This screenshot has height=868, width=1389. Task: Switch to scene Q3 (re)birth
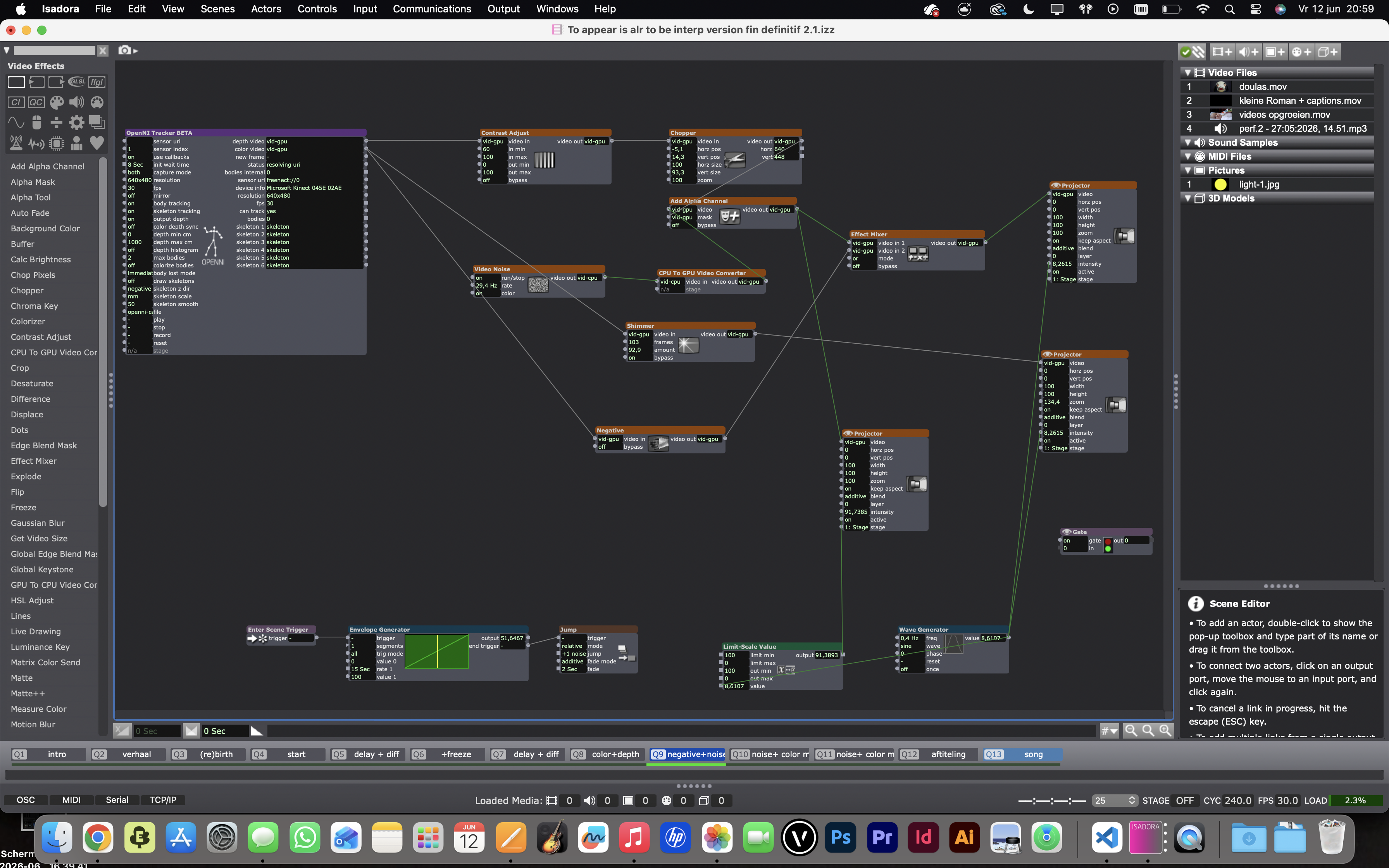click(209, 754)
